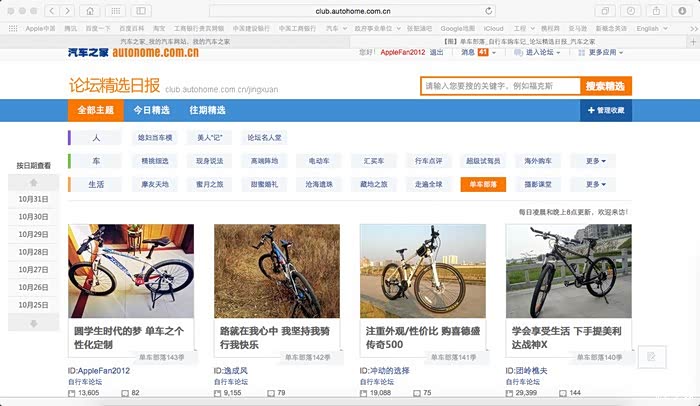
Task: Click the down arrow in date sidebar
Action: pos(33,323)
